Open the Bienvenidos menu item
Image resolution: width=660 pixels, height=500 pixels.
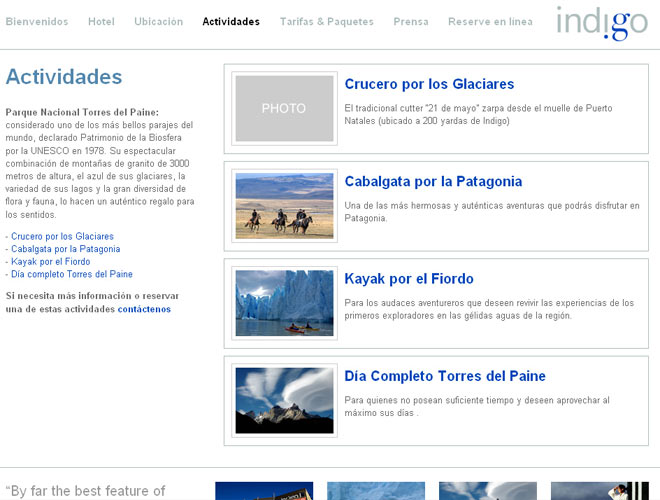[x=37, y=21]
